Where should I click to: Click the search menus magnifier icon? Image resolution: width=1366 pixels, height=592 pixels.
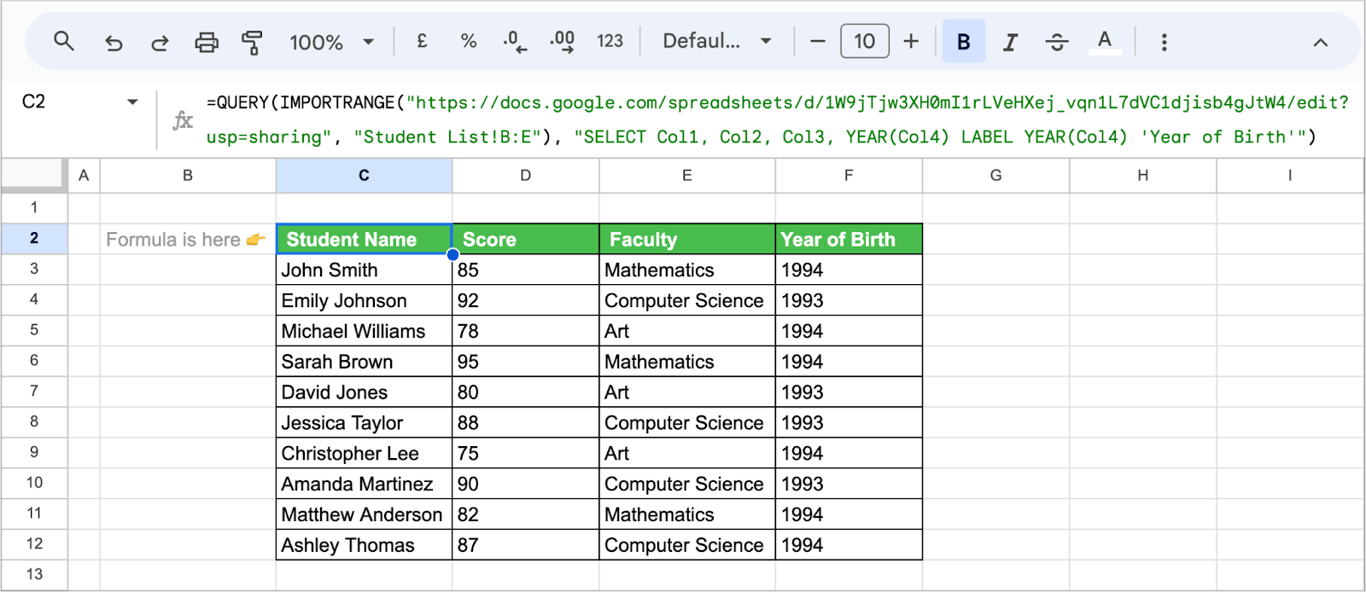(64, 42)
